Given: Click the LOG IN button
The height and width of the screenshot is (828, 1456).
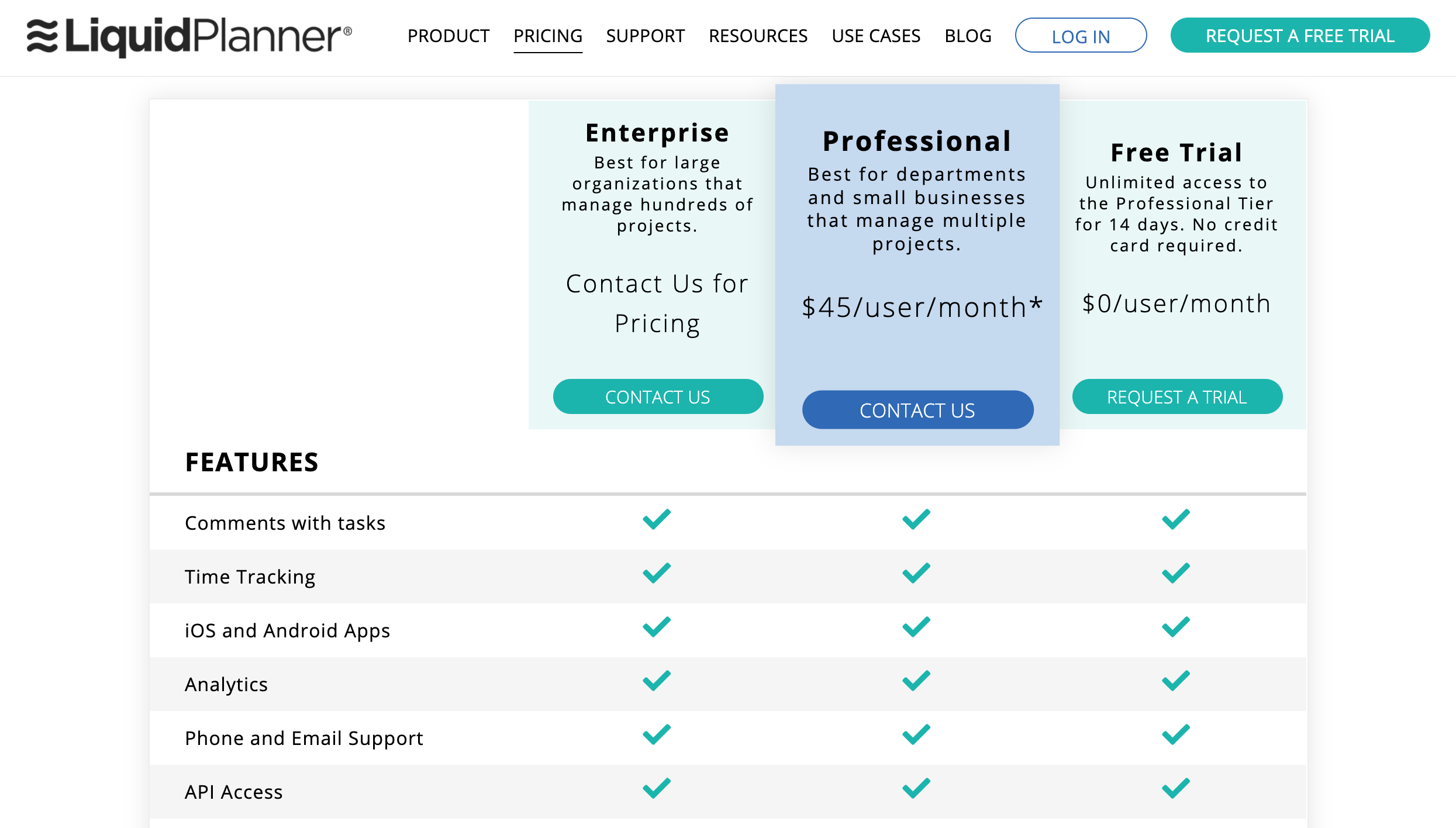Looking at the screenshot, I should click(1081, 36).
